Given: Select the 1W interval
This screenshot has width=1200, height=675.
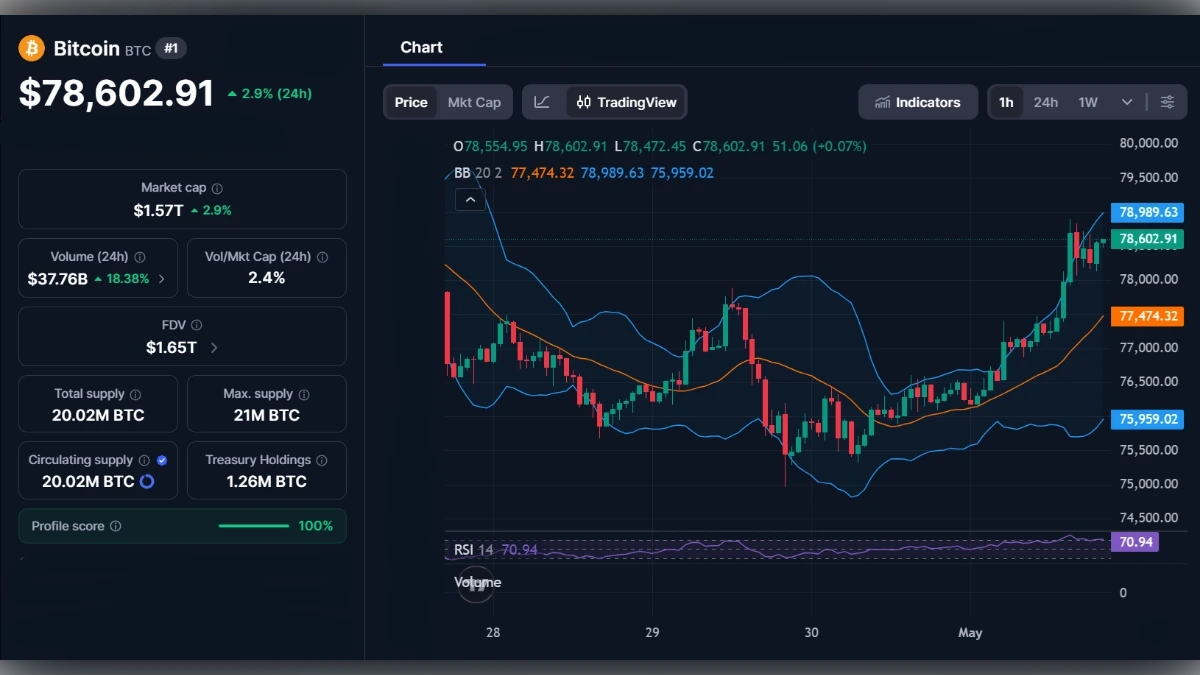Looking at the screenshot, I should [x=1088, y=102].
